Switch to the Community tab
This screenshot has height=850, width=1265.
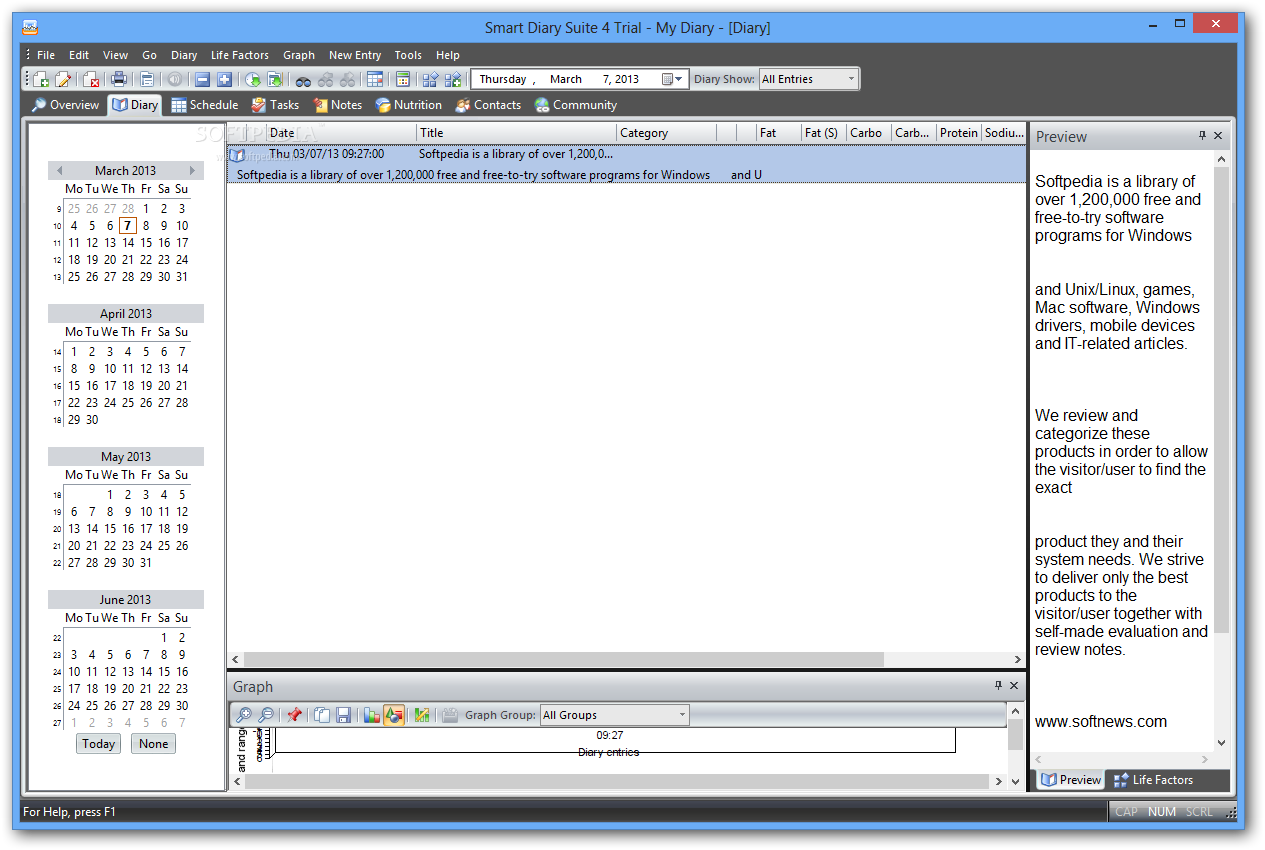point(575,105)
